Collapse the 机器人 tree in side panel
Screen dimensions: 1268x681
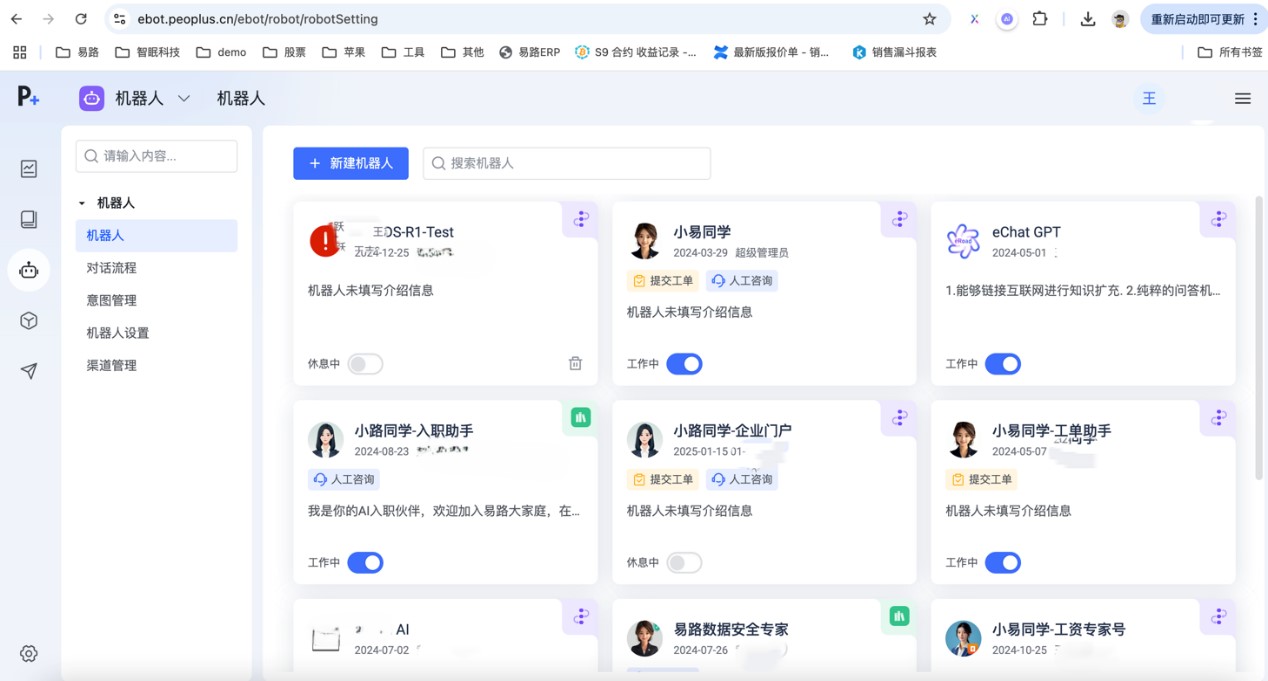click(82, 203)
